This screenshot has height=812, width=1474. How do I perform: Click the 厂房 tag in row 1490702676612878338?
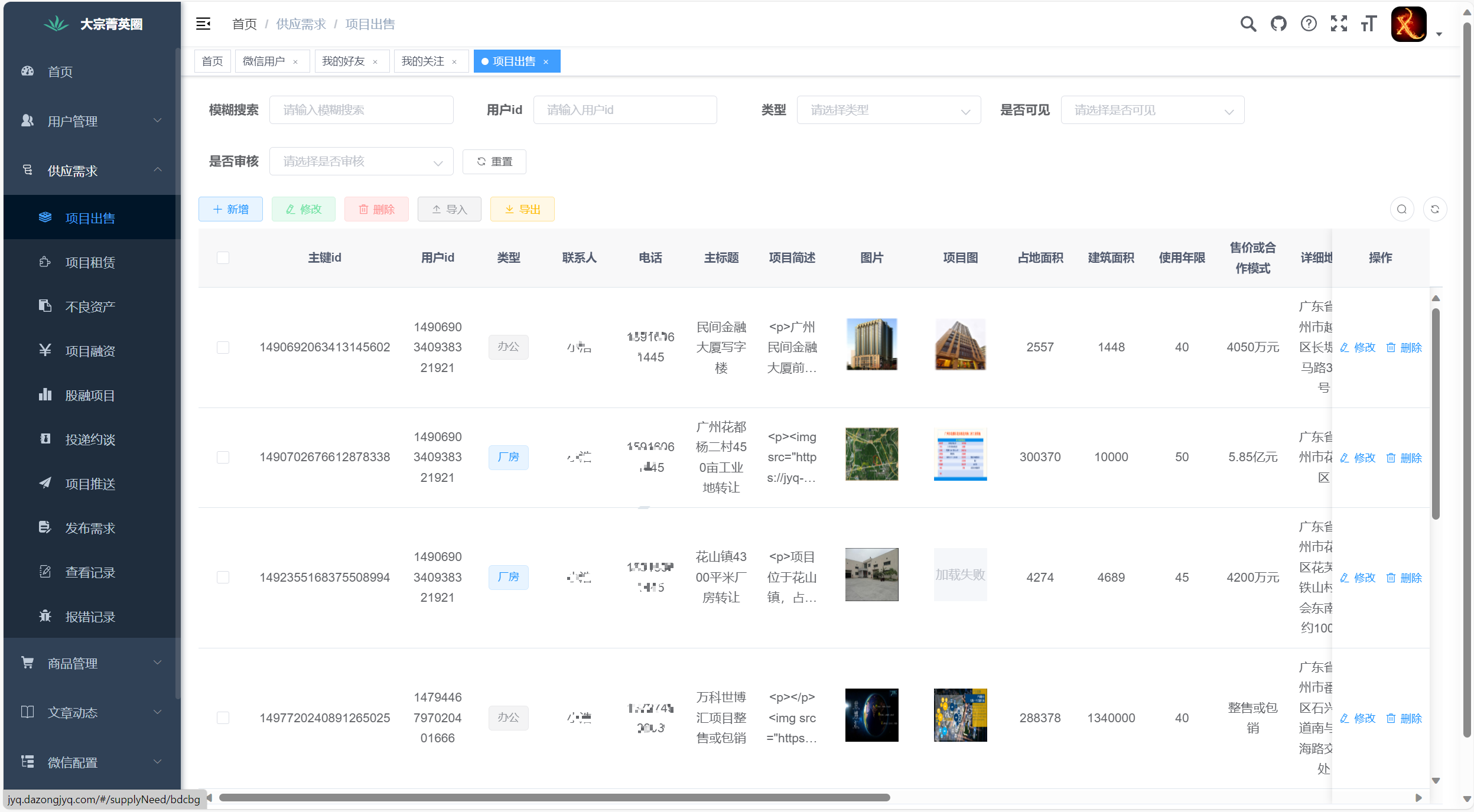508,457
